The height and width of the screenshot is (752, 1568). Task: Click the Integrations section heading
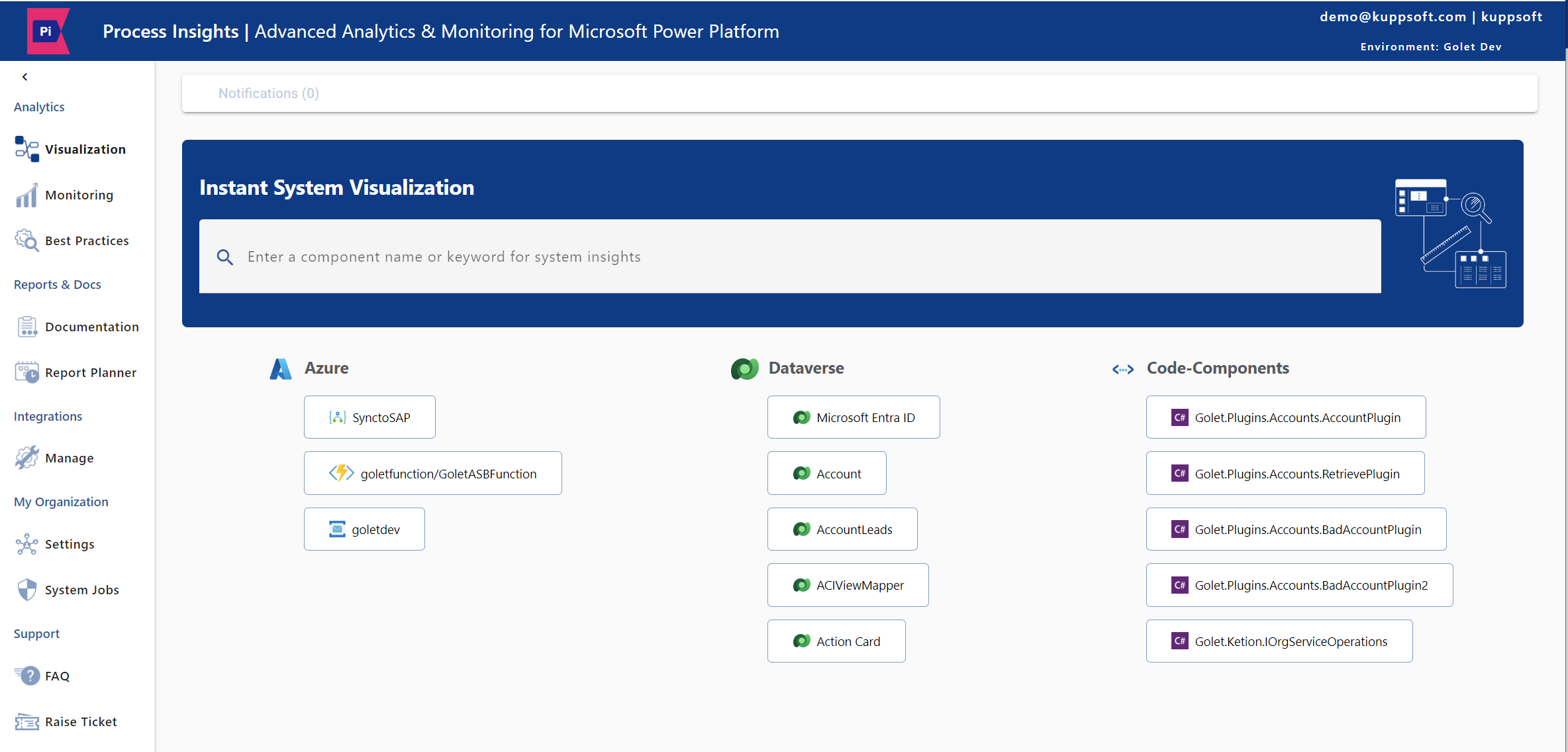(48, 416)
